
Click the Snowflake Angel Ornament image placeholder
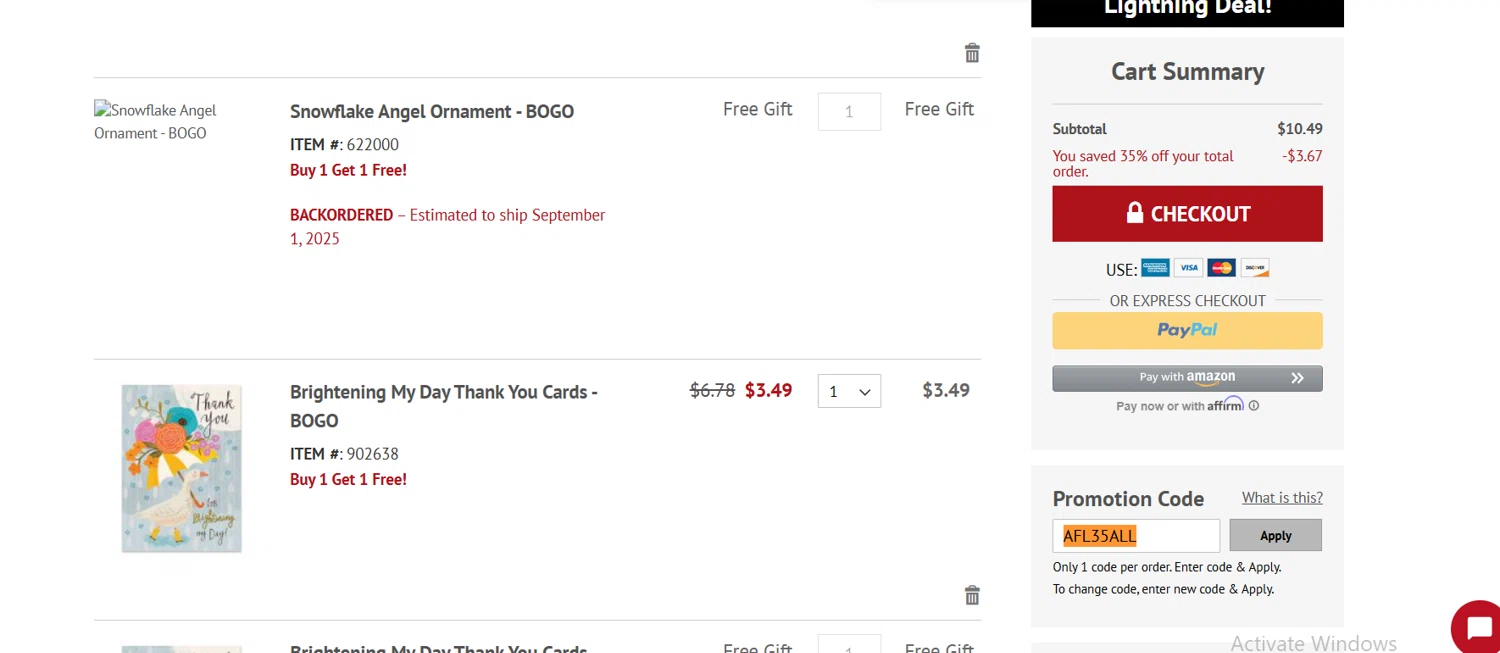pos(155,121)
